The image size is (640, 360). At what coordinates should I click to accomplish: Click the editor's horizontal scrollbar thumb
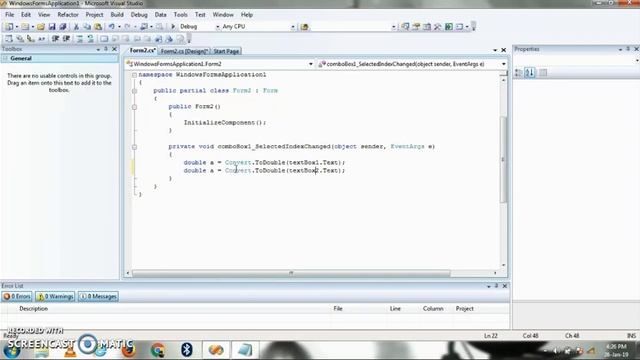[291, 273]
